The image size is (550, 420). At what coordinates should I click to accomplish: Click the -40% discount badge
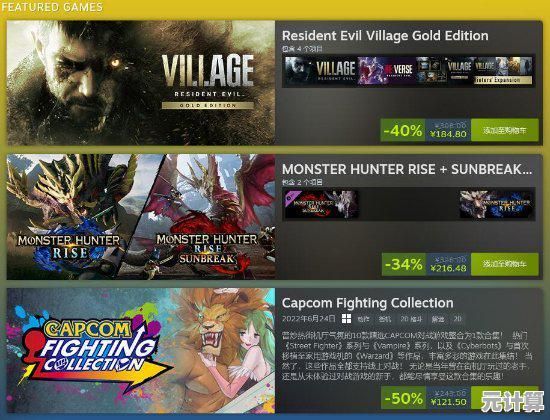pos(403,130)
